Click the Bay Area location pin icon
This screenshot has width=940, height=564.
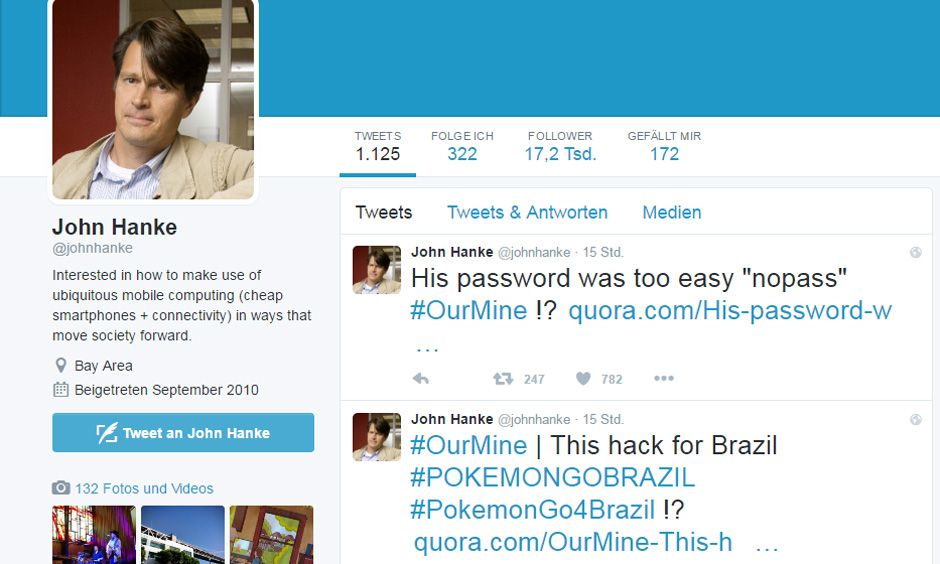(x=61, y=366)
